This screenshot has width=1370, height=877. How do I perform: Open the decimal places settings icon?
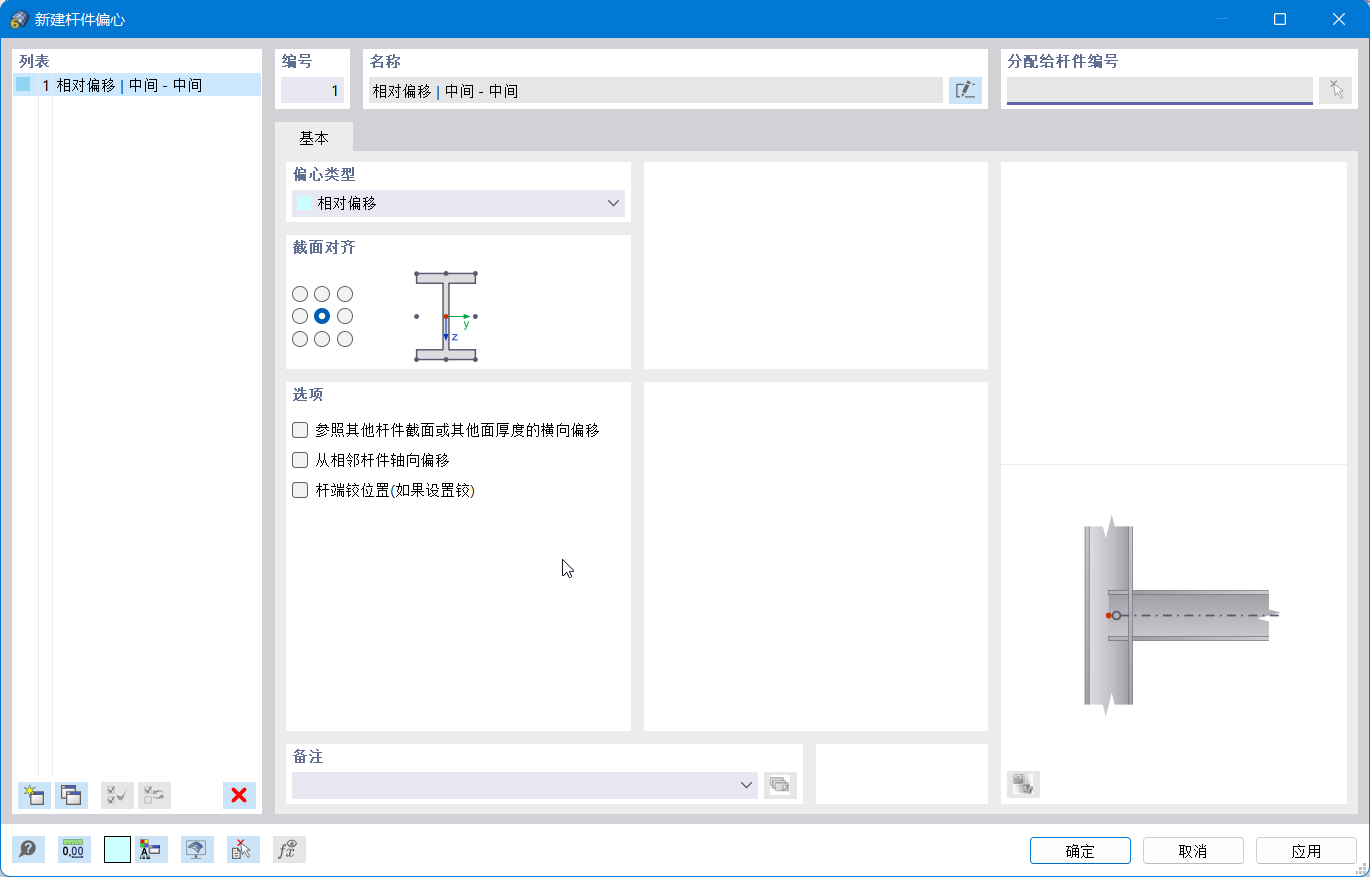[72, 849]
